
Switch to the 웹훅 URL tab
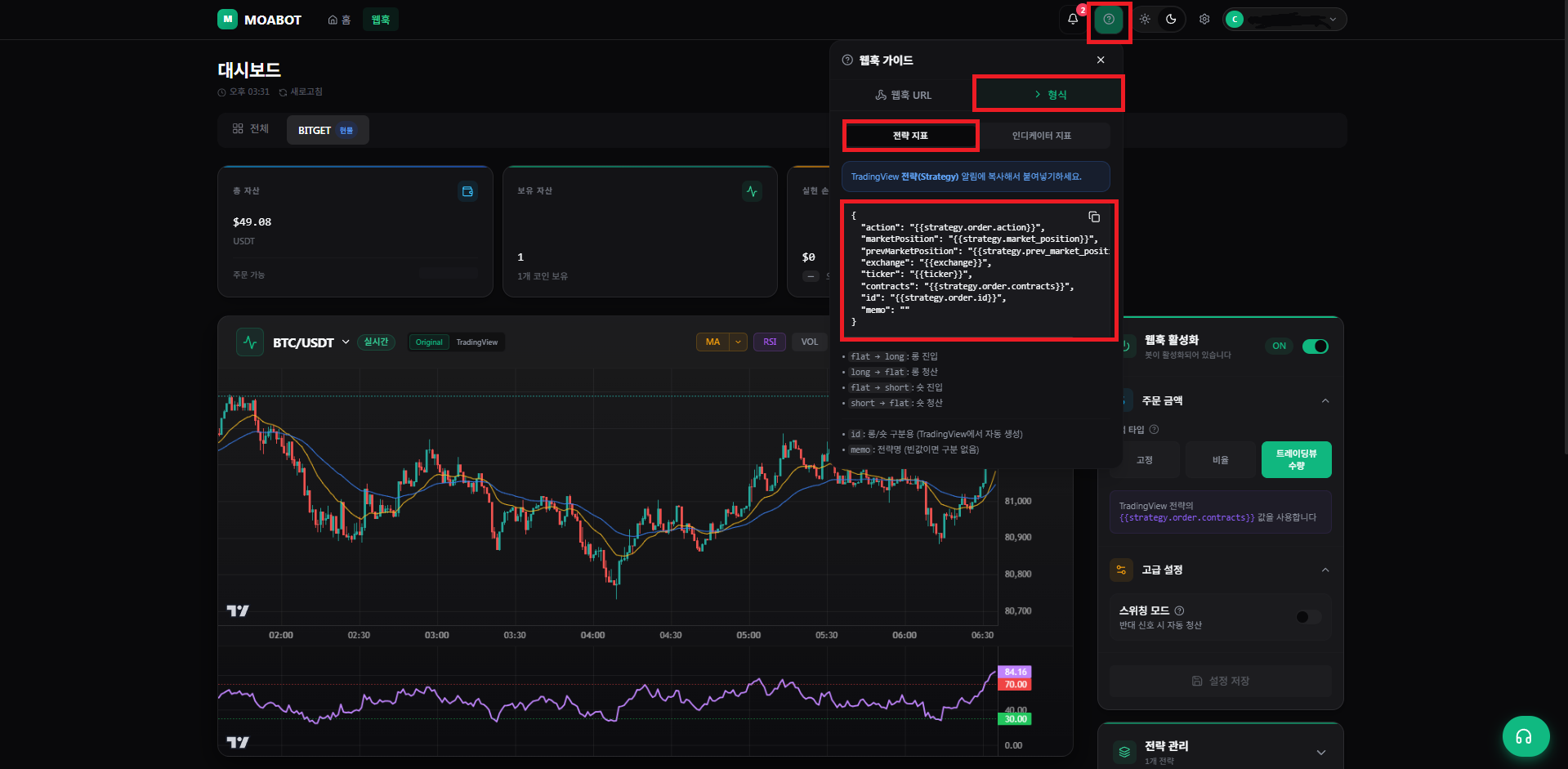coord(903,95)
